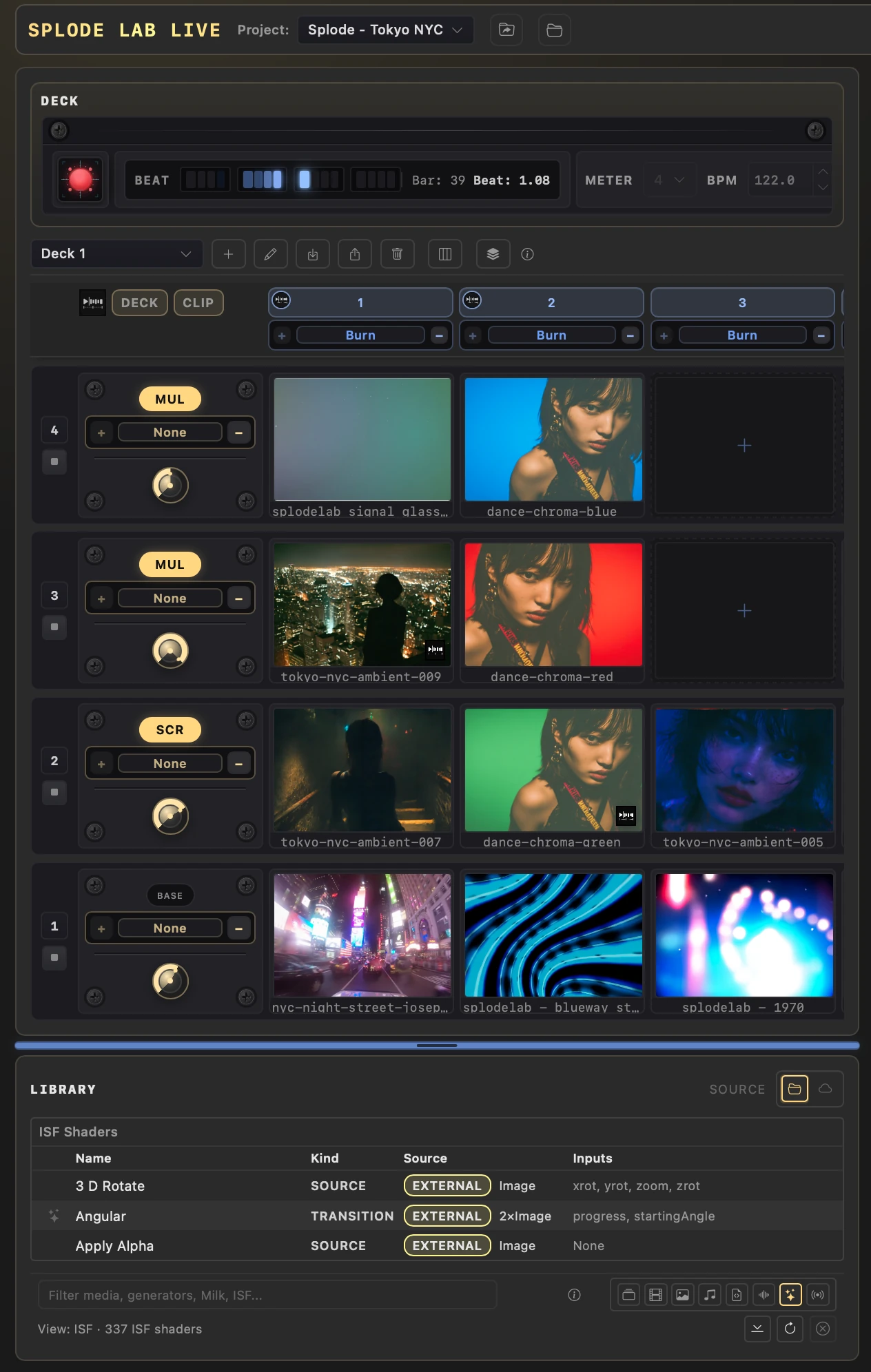
Task: Refresh the library with the reload icon
Action: (790, 1329)
